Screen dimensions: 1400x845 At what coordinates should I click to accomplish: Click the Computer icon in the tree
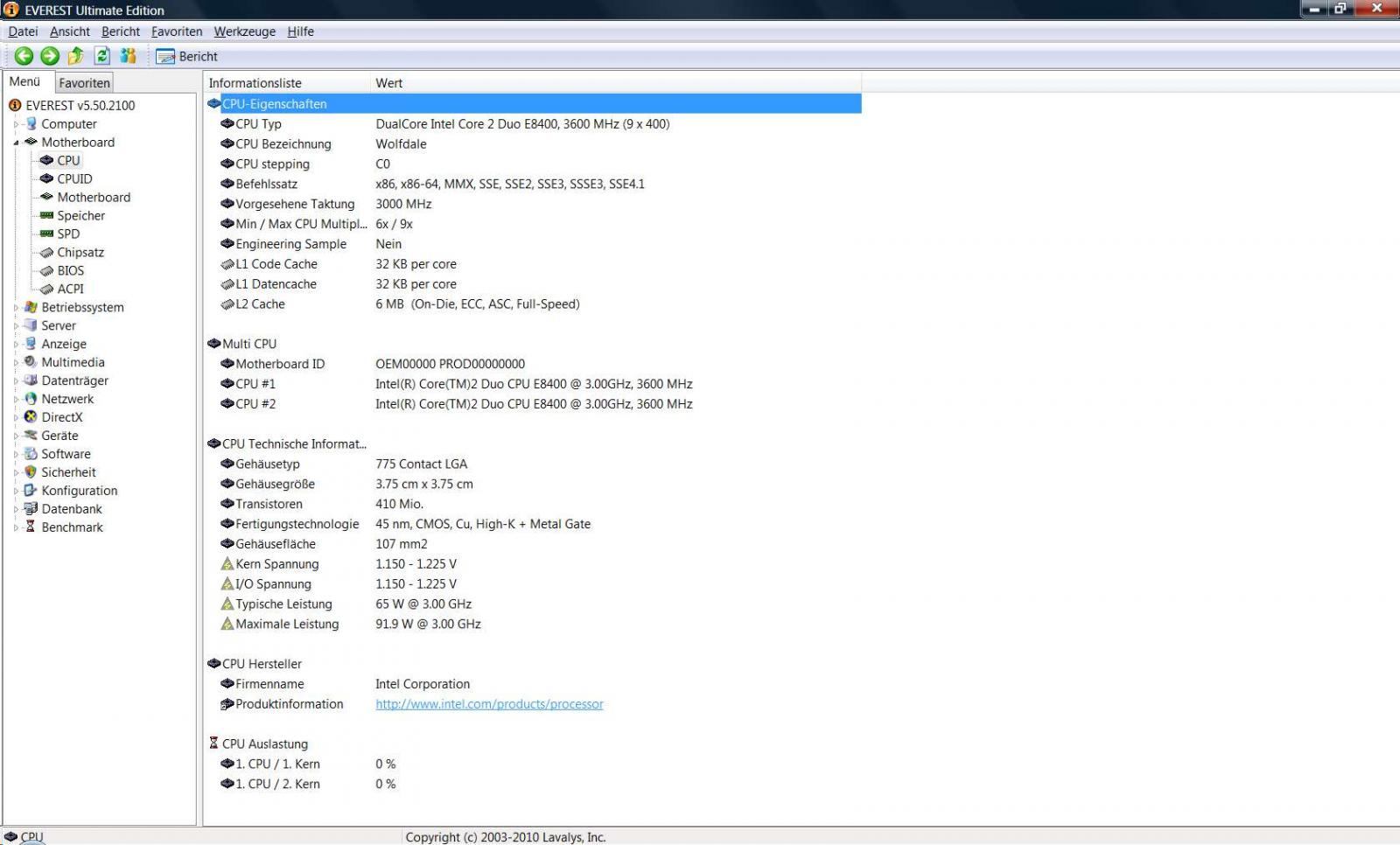(x=31, y=123)
